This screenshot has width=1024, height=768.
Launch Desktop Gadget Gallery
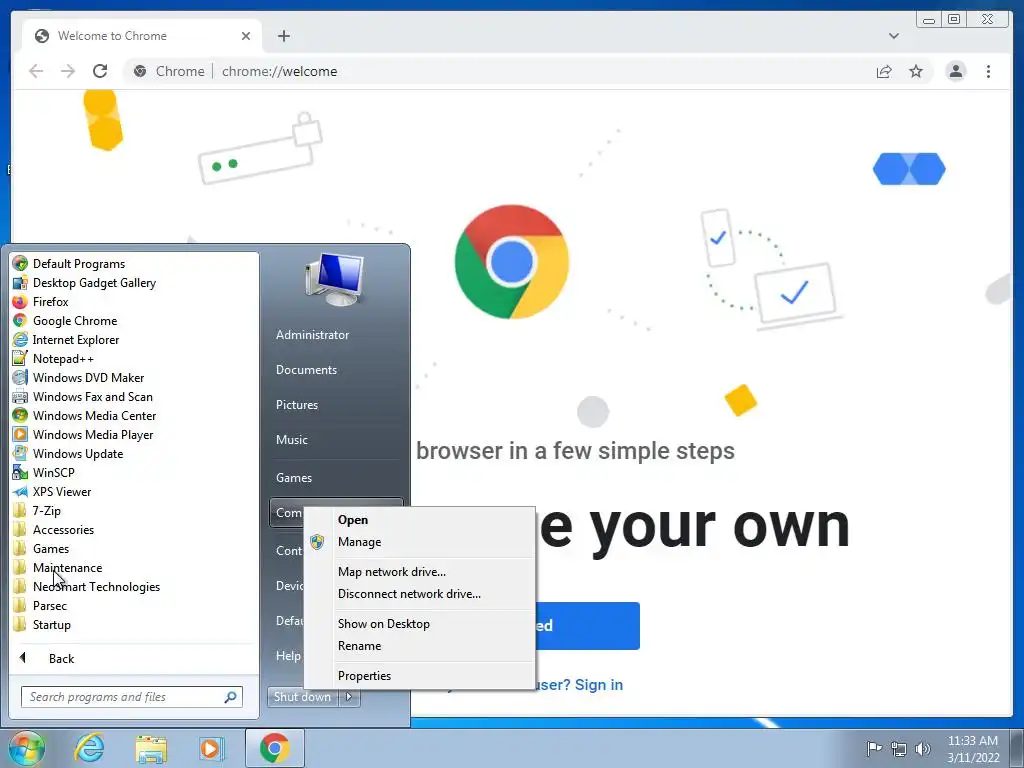[84, 283]
